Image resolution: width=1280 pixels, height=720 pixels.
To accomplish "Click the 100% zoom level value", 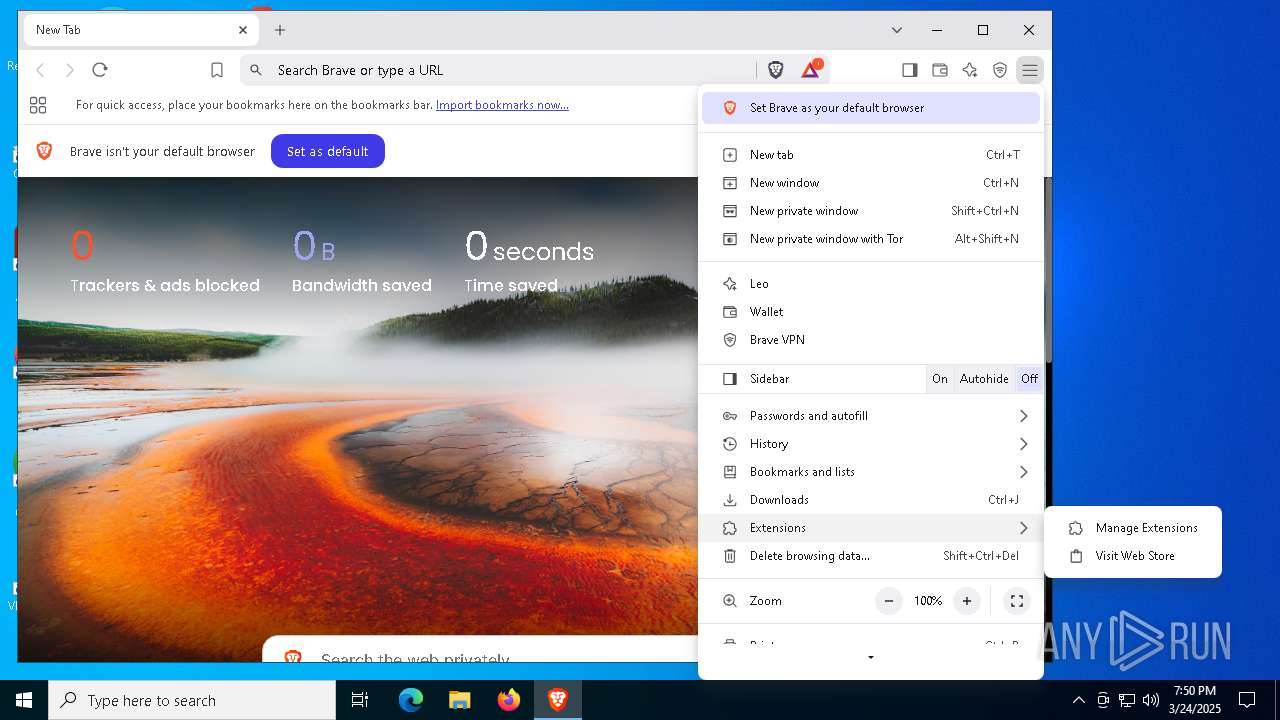I will [x=928, y=601].
